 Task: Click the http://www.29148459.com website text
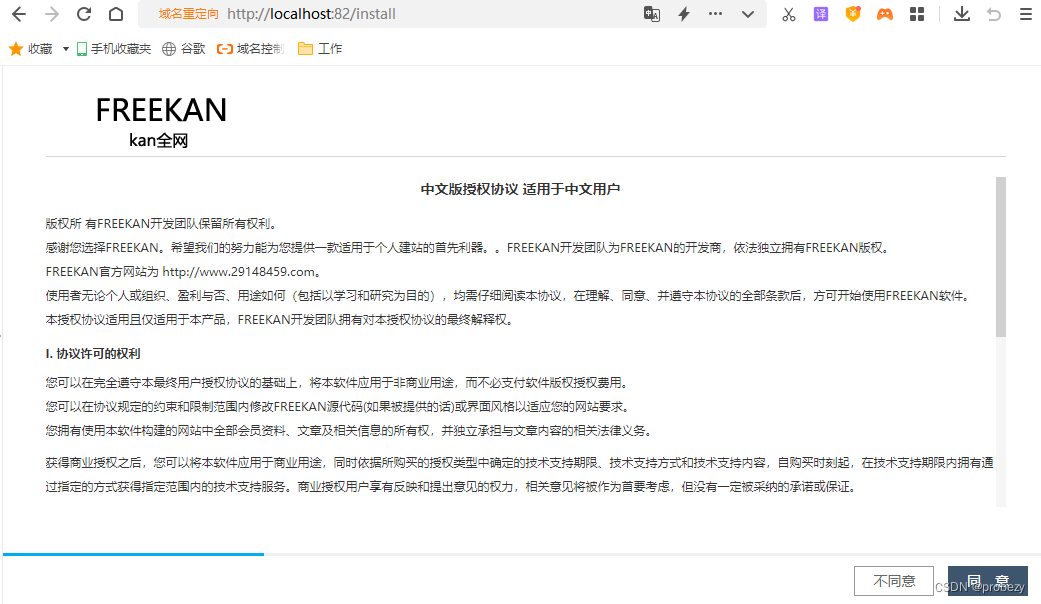pyautogui.click(x=238, y=271)
